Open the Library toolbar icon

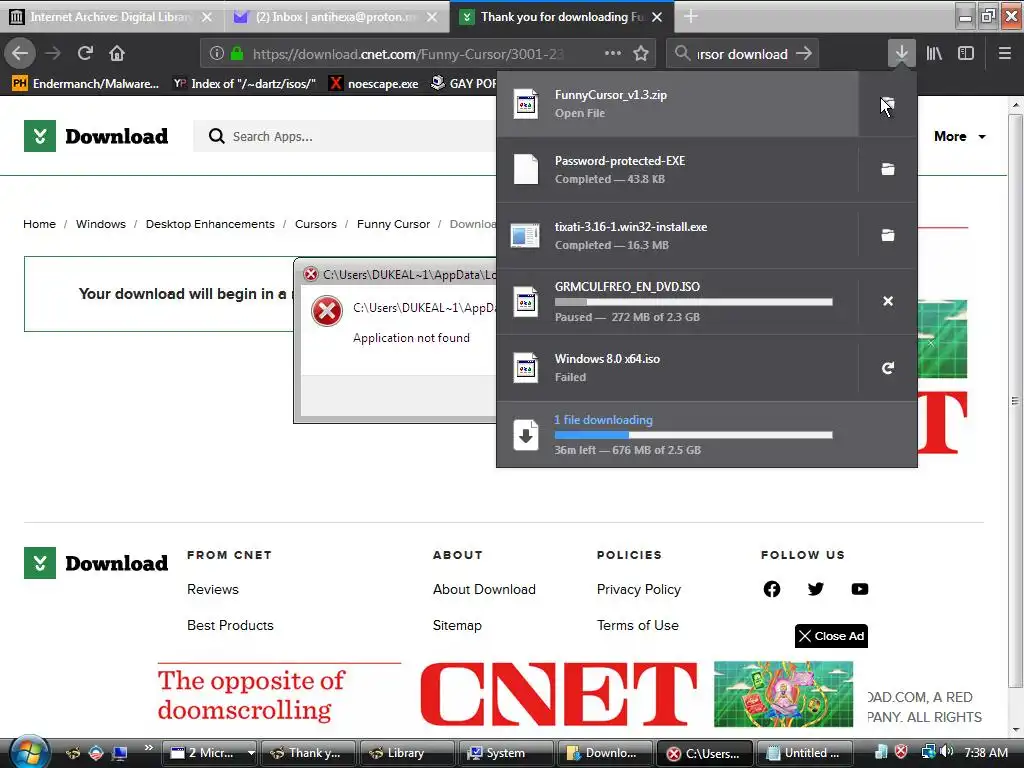pos(934,54)
